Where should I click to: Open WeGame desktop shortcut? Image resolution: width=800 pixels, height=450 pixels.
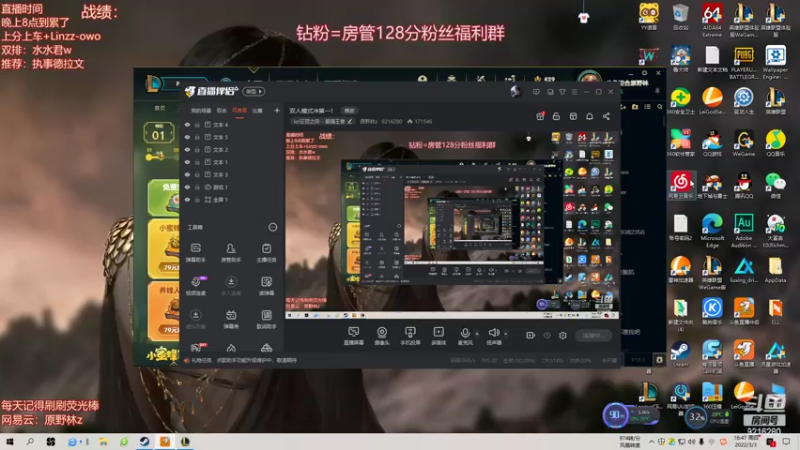click(744, 143)
